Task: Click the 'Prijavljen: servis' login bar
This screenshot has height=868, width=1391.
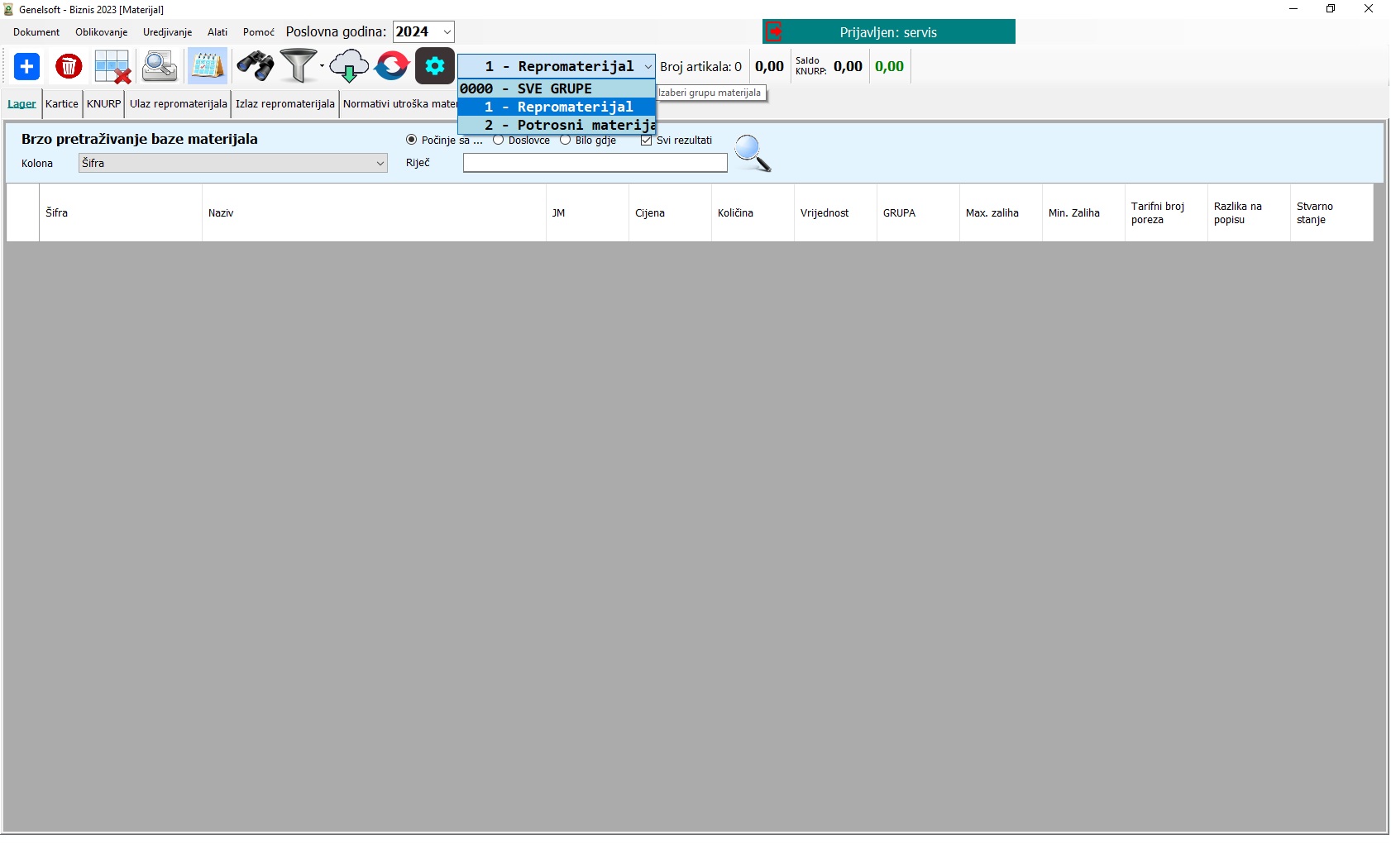Action: (889, 32)
